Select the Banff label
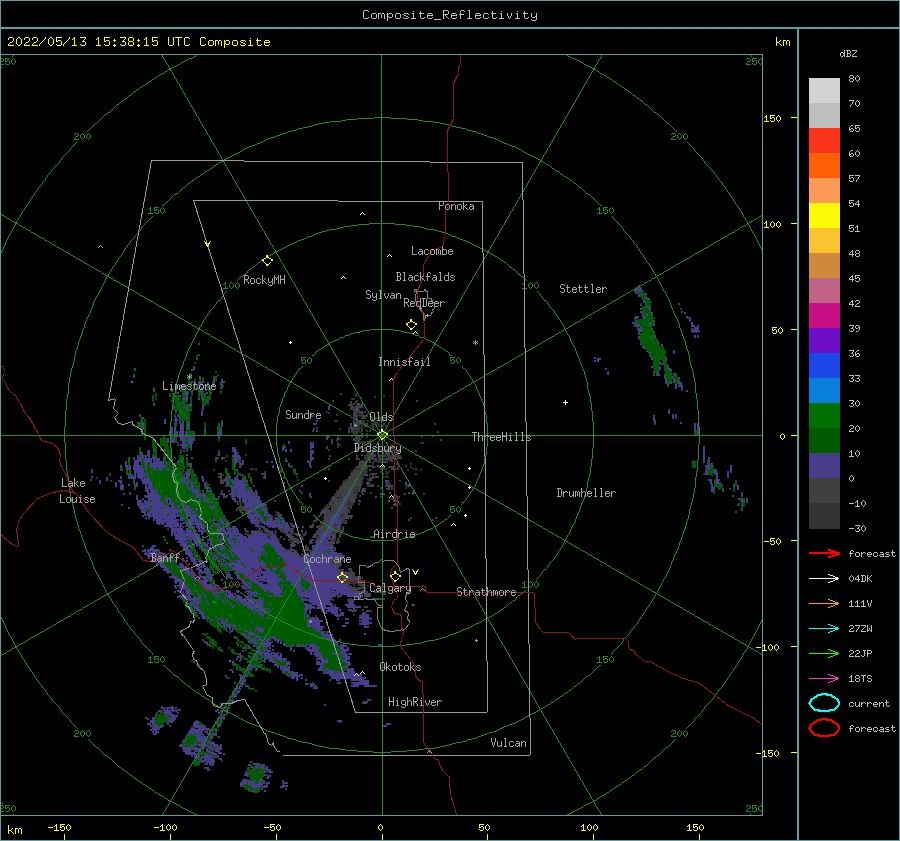This screenshot has height=841, width=900. point(165,557)
